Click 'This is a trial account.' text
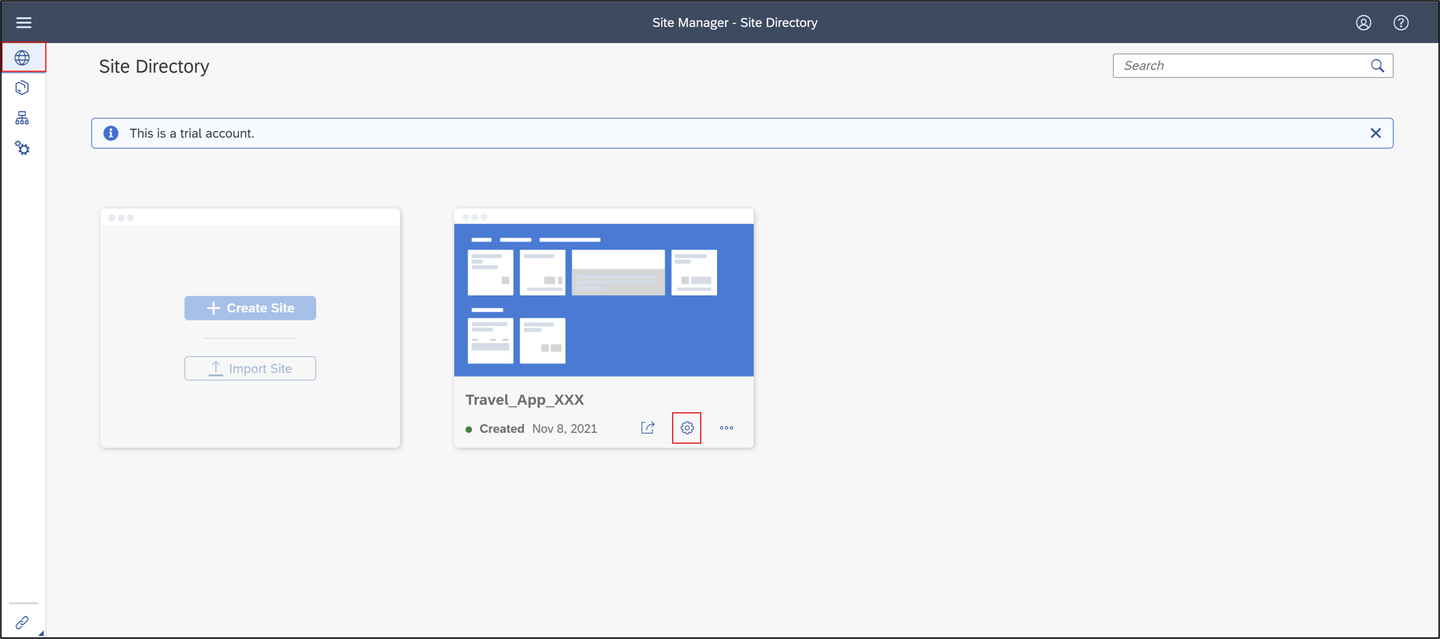 click(192, 133)
